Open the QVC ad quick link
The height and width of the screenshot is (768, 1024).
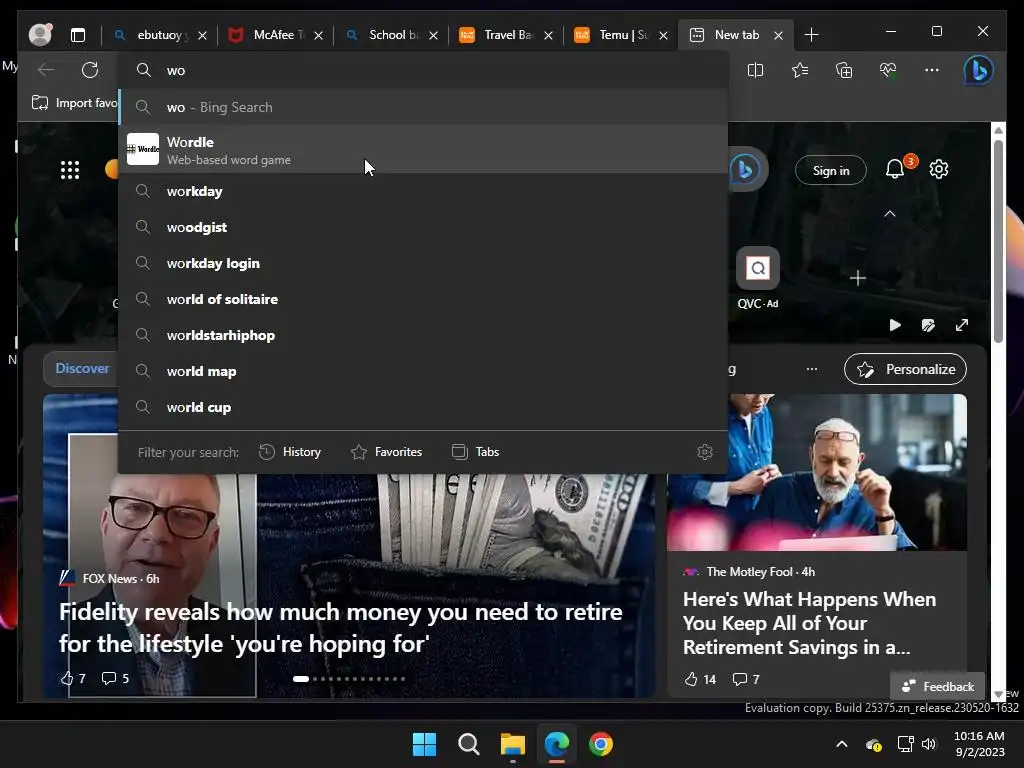tap(758, 278)
